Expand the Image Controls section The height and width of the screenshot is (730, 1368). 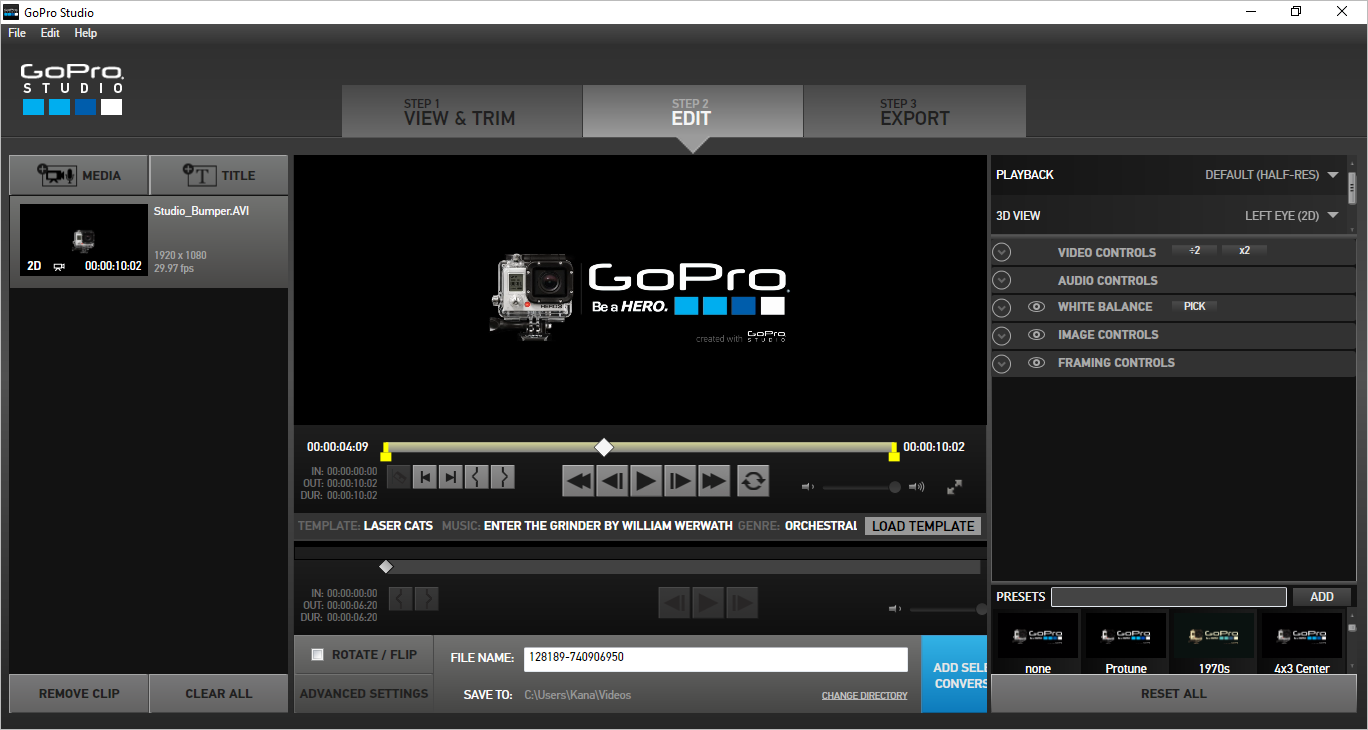click(1002, 335)
